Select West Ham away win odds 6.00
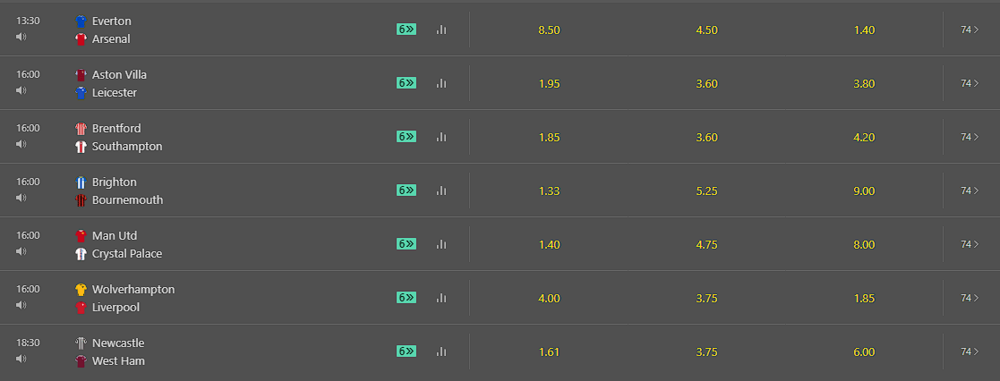This screenshot has height=381, width=1000. point(864,352)
